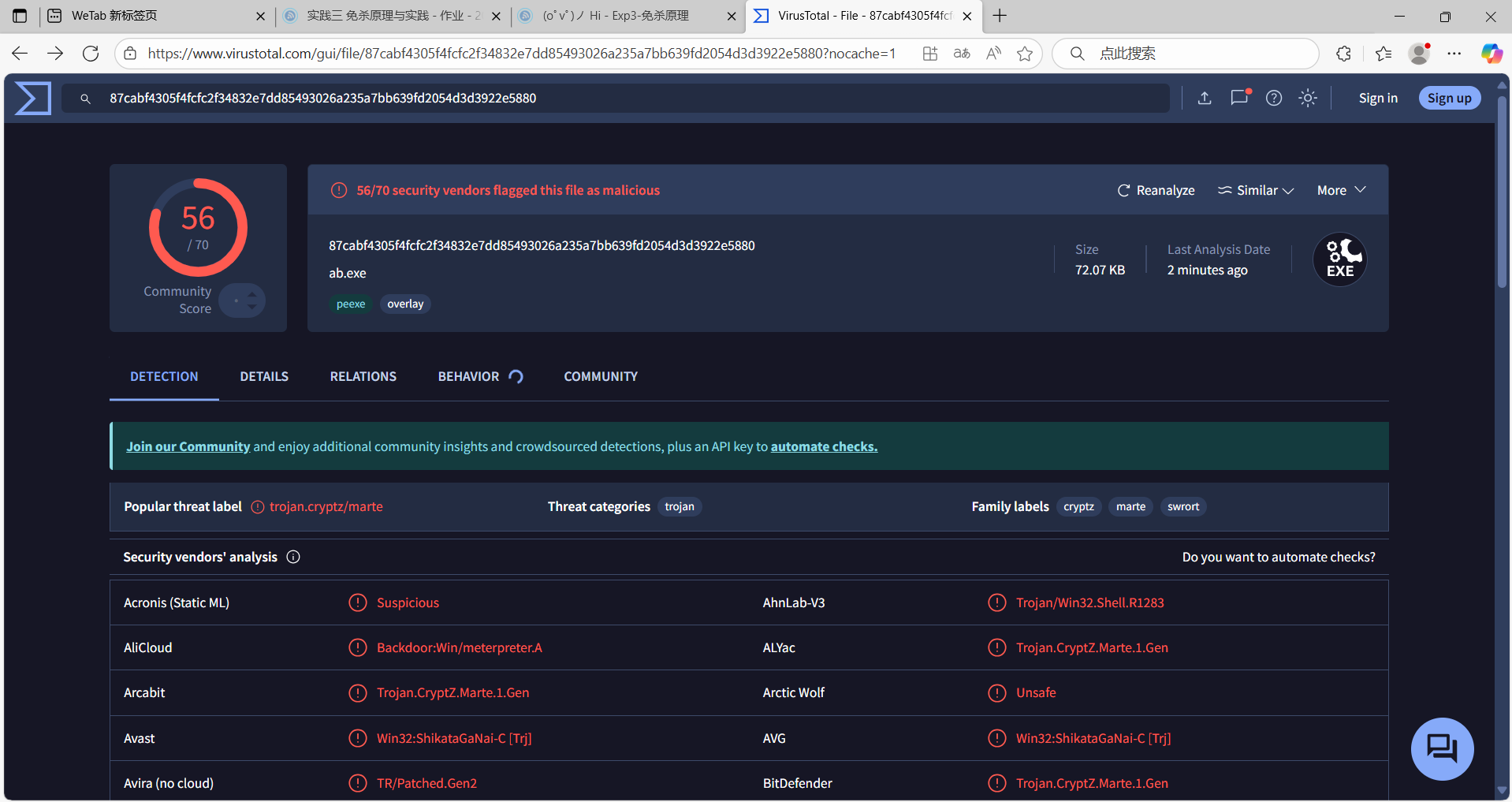Click the Backdoor:Win/meterpreter.A detection text
The height and width of the screenshot is (802, 1512).
[460, 647]
